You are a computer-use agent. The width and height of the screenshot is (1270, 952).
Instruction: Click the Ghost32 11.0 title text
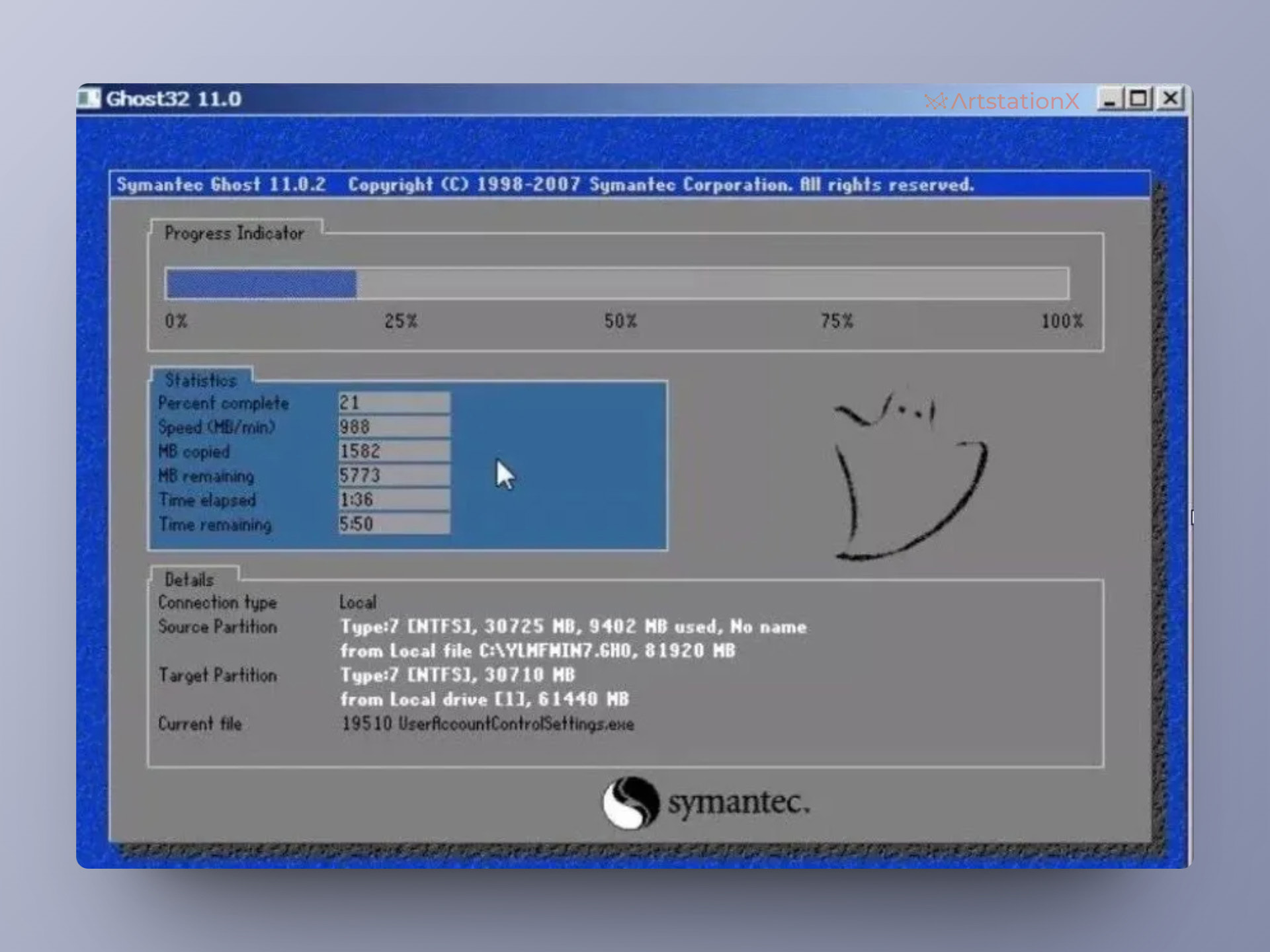click(173, 99)
